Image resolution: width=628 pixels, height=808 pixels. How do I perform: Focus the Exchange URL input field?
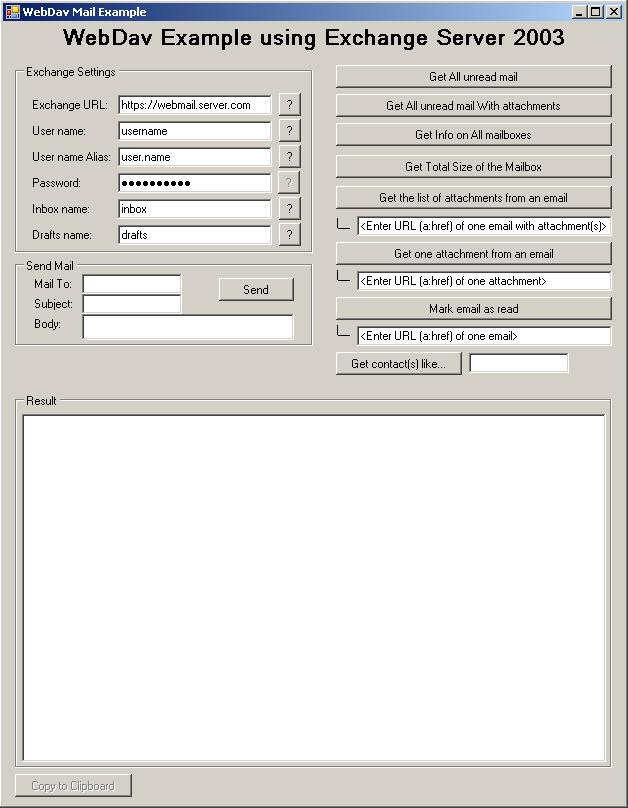point(195,105)
